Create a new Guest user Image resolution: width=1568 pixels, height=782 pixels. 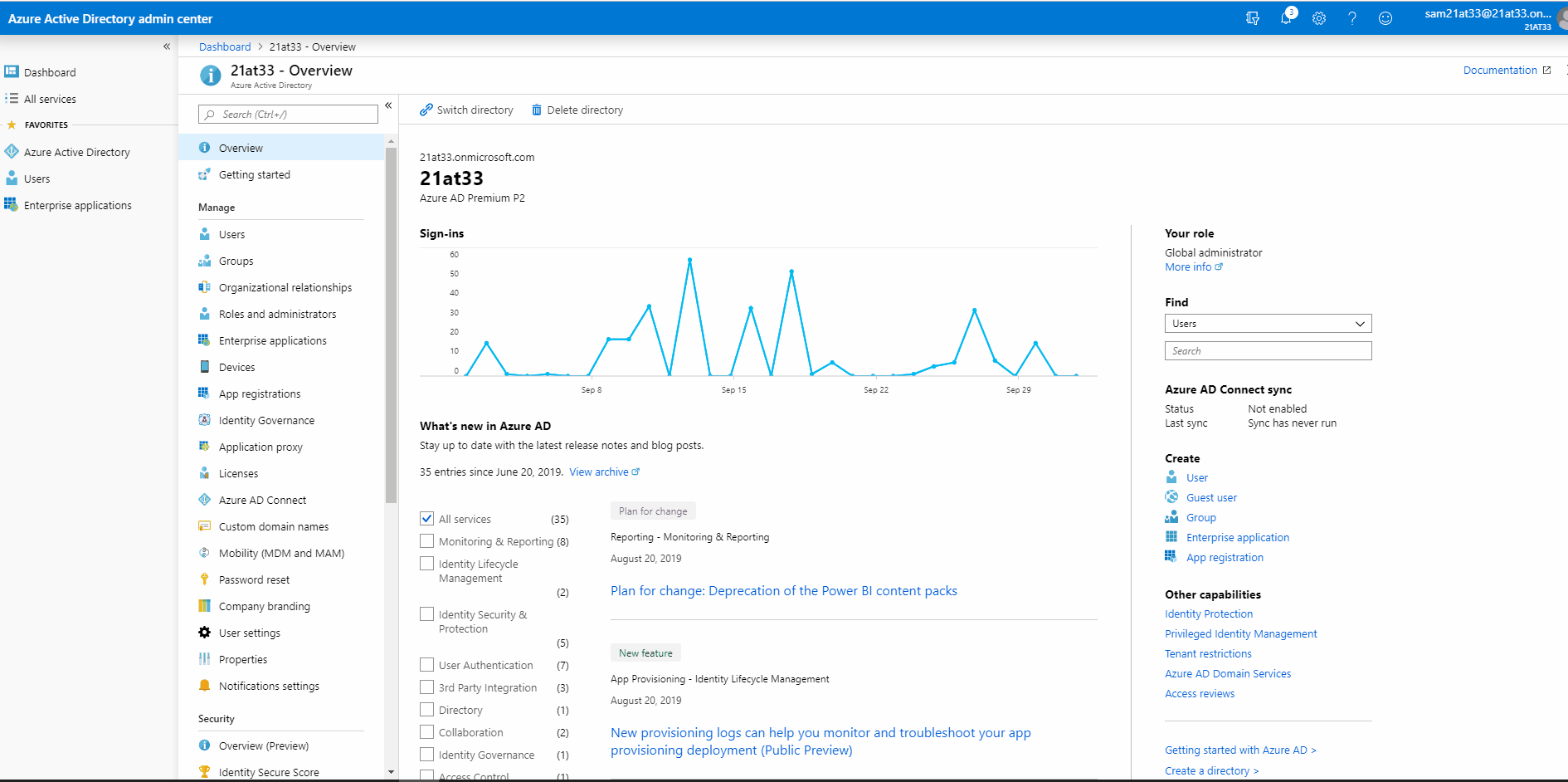coord(1211,497)
